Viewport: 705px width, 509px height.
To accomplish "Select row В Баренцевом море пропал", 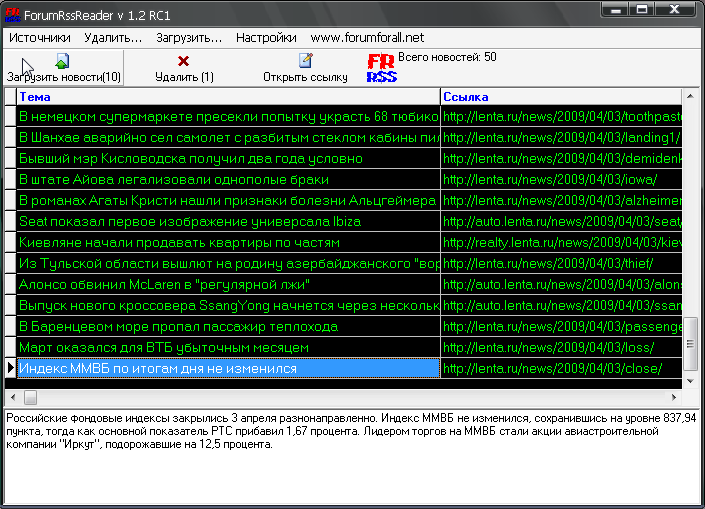I will pos(228,327).
